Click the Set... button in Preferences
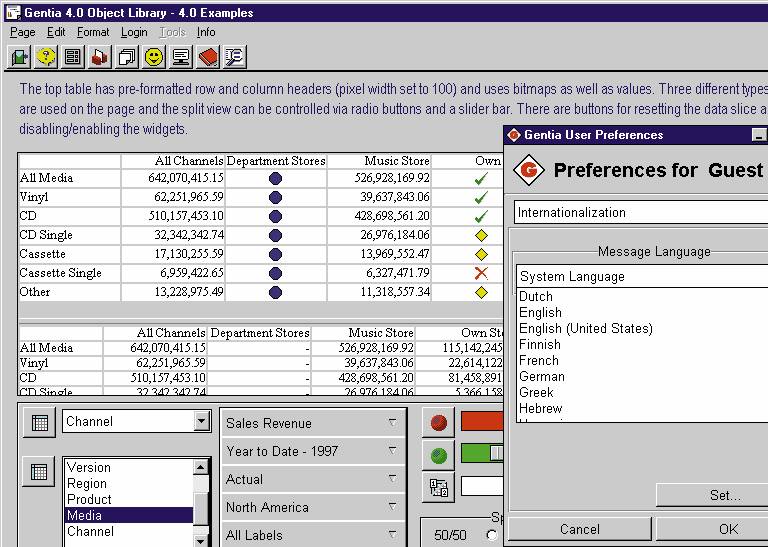Image resolution: width=768 pixels, height=547 pixels. point(712,495)
